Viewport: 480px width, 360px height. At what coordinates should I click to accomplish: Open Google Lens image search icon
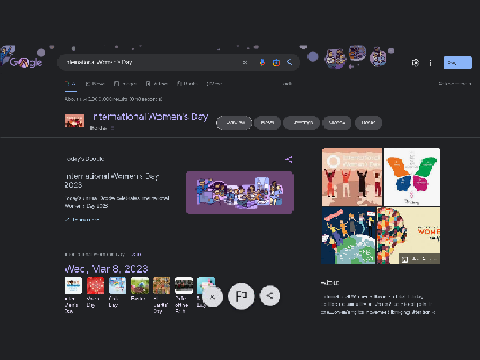point(276,62)
